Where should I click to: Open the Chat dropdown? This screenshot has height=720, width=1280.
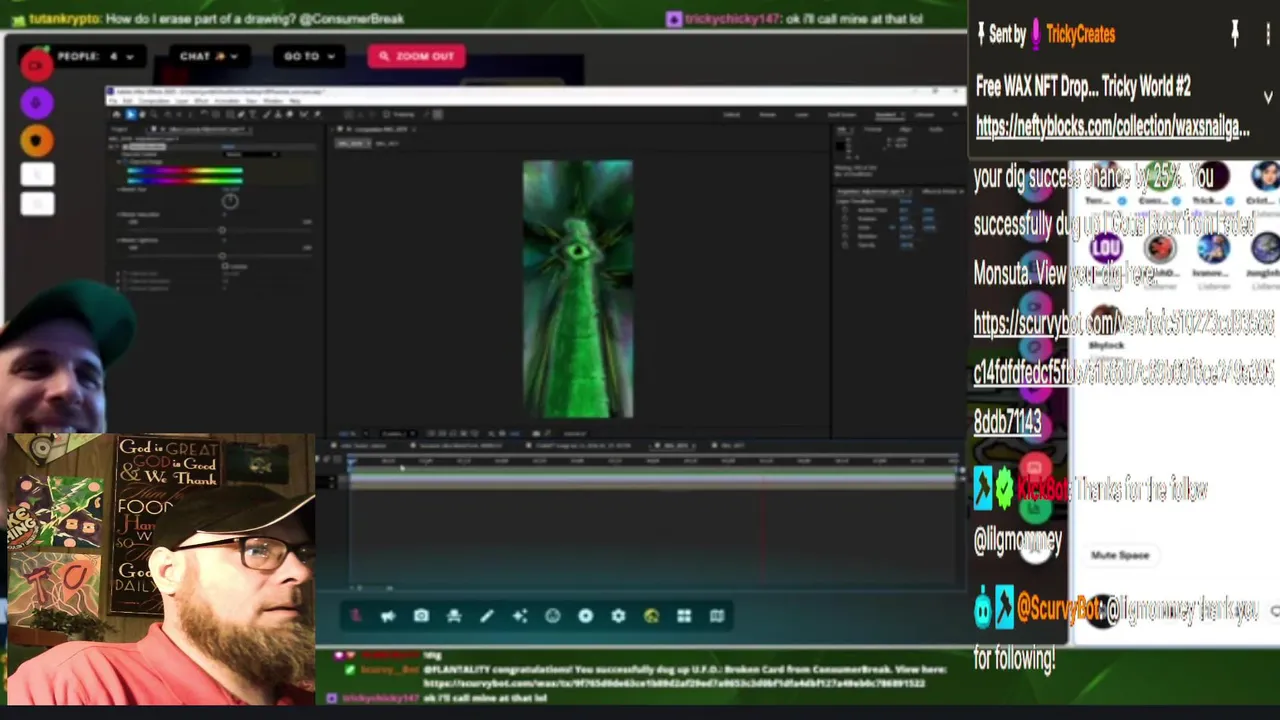pyautogui.click(x=209, y=56)
